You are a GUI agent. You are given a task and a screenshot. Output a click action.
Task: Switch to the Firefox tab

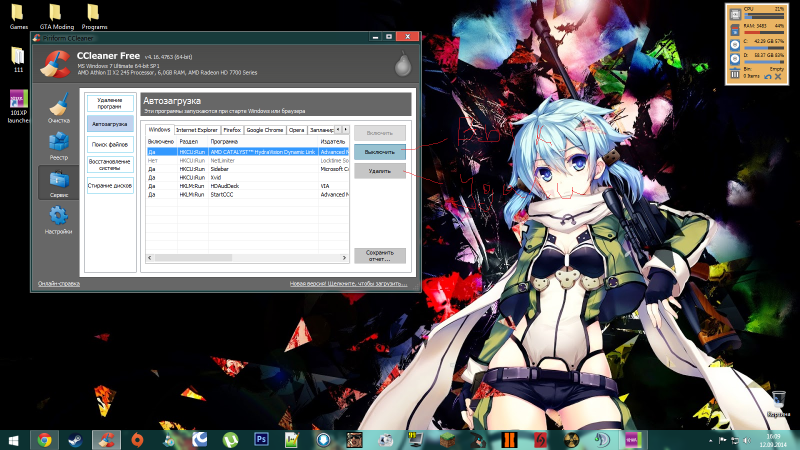coord(232,130)
